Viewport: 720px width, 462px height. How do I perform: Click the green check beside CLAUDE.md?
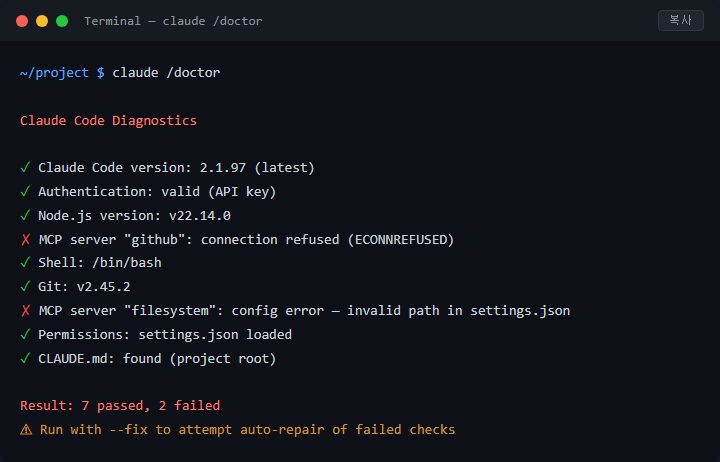tap(25, 358)
